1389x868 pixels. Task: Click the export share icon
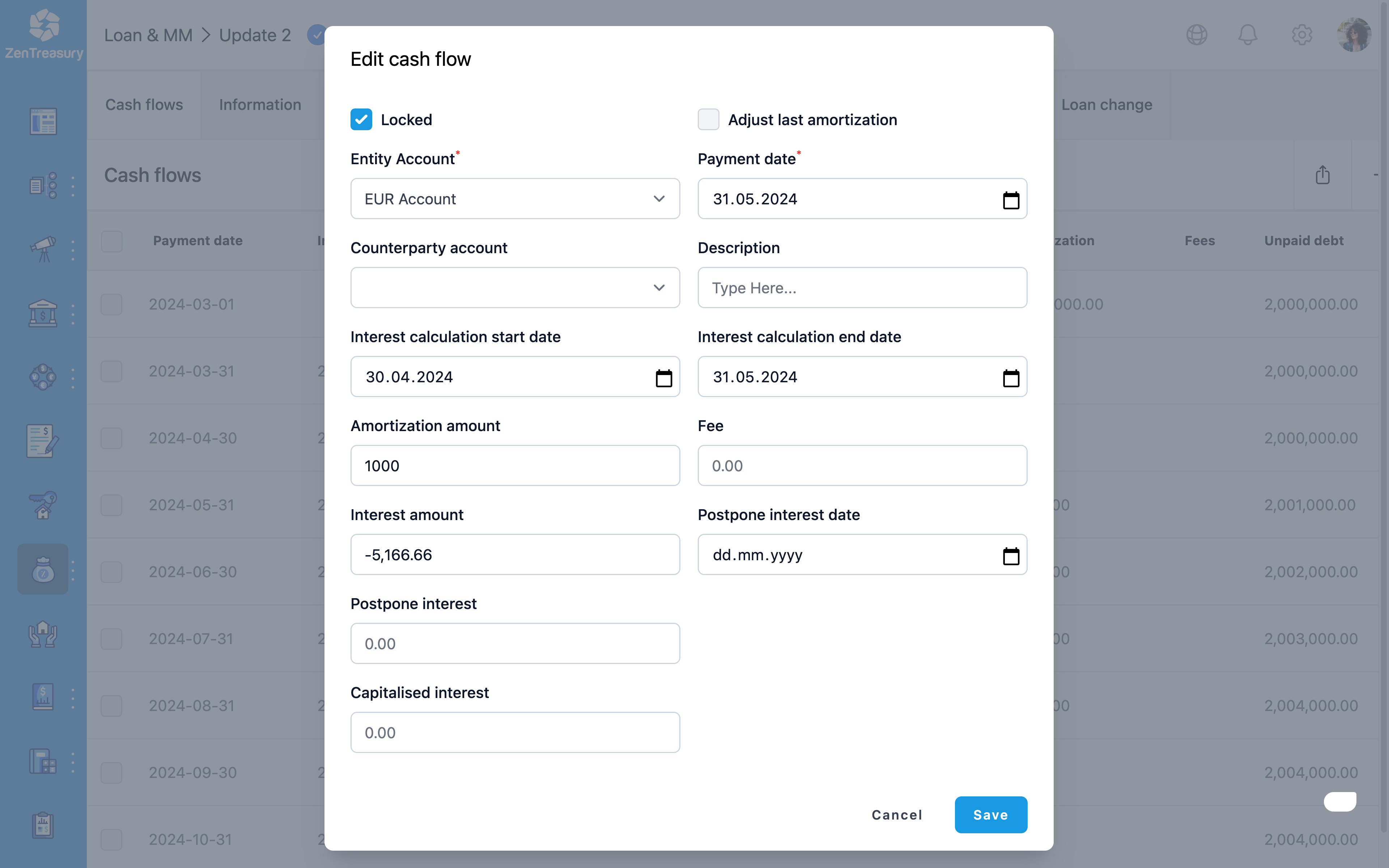click(1322, 175)
